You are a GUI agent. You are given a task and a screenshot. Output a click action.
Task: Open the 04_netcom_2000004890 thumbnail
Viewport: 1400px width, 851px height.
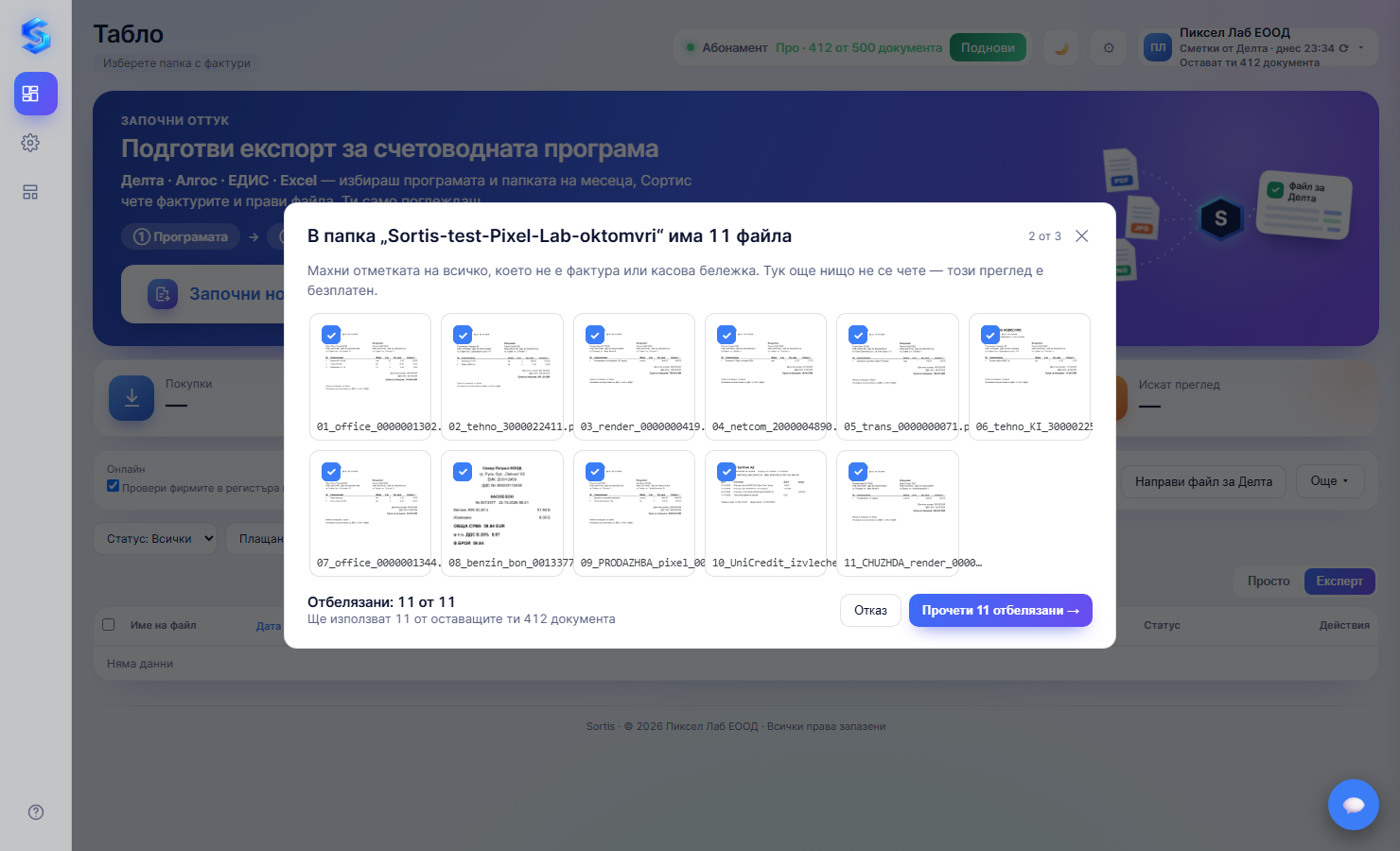[765, 377]
